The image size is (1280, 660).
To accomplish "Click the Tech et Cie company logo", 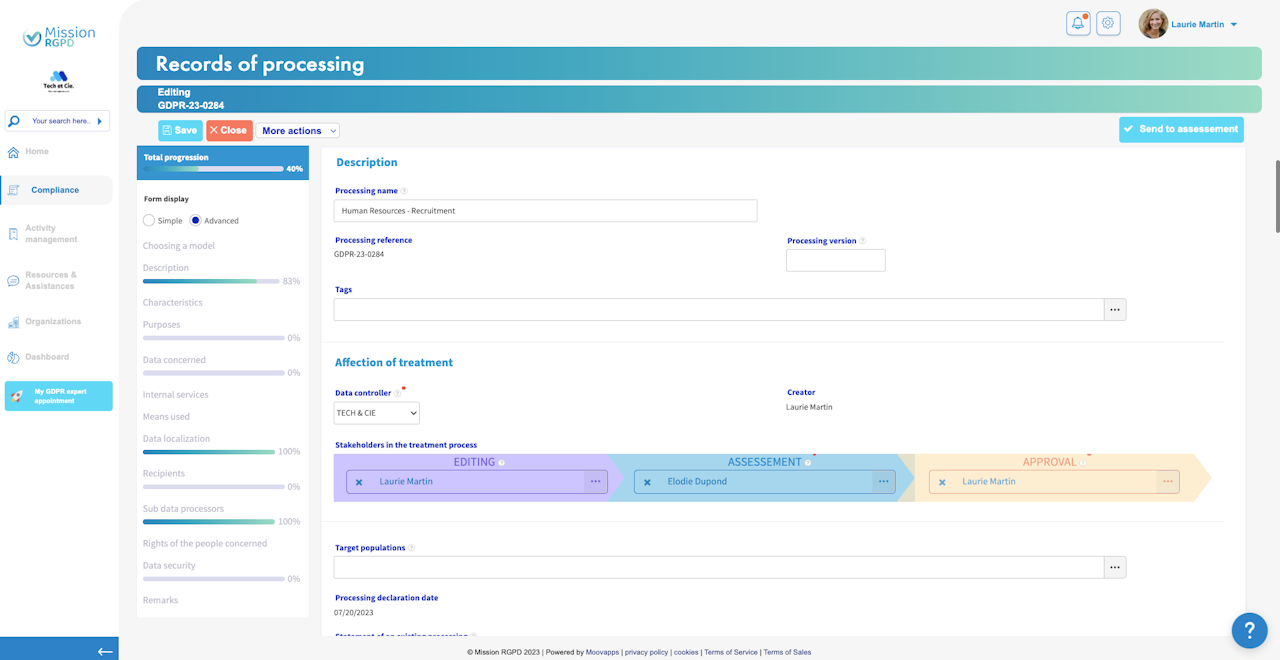I will (58, 81).
